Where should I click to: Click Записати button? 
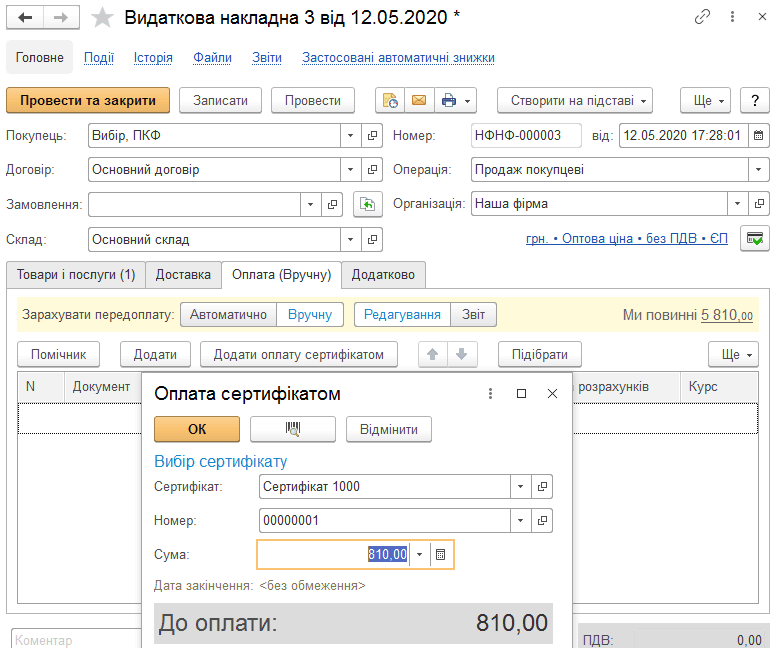point(220,101)
